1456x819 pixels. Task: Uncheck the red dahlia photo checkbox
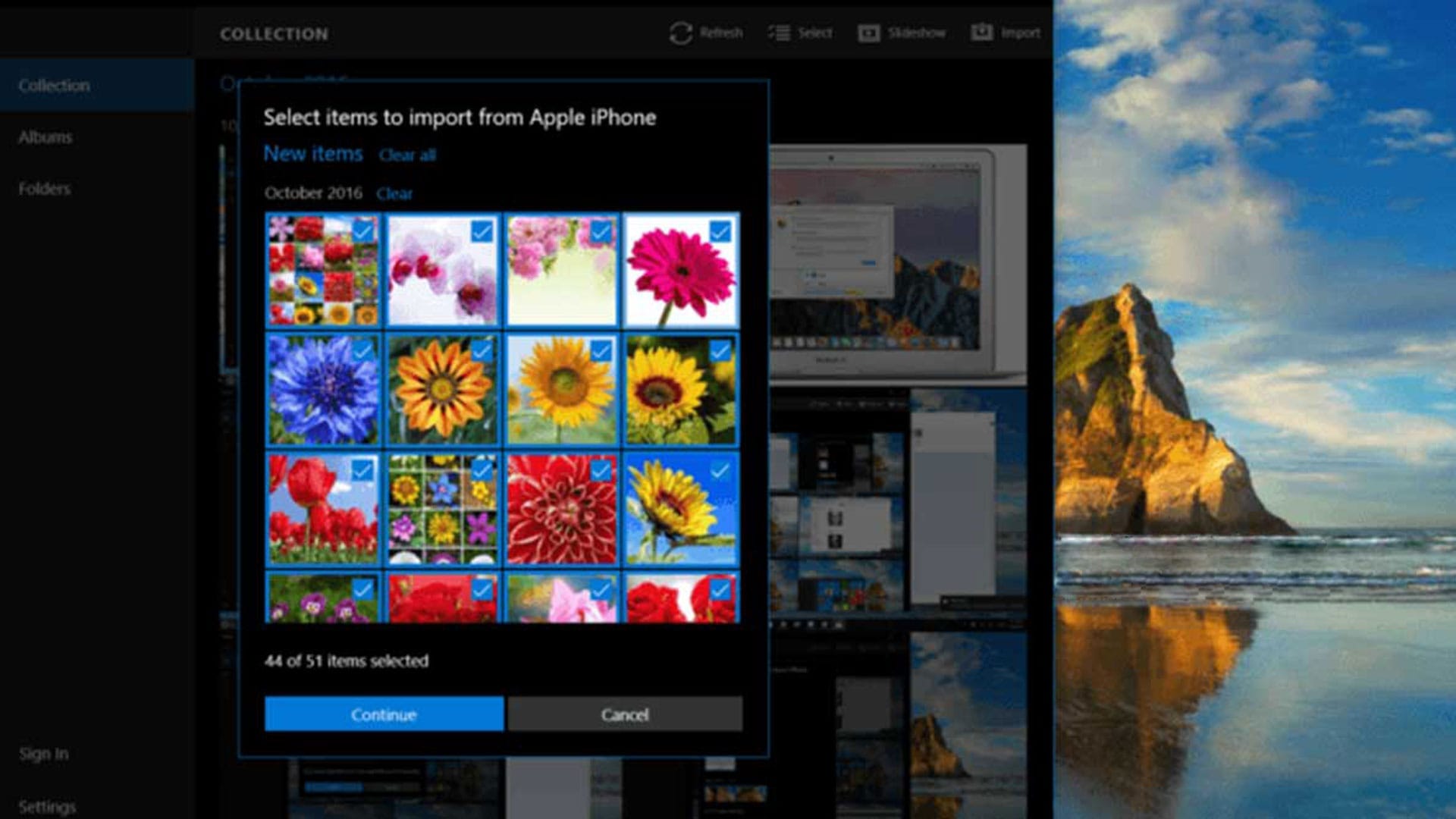pos(601,470)
